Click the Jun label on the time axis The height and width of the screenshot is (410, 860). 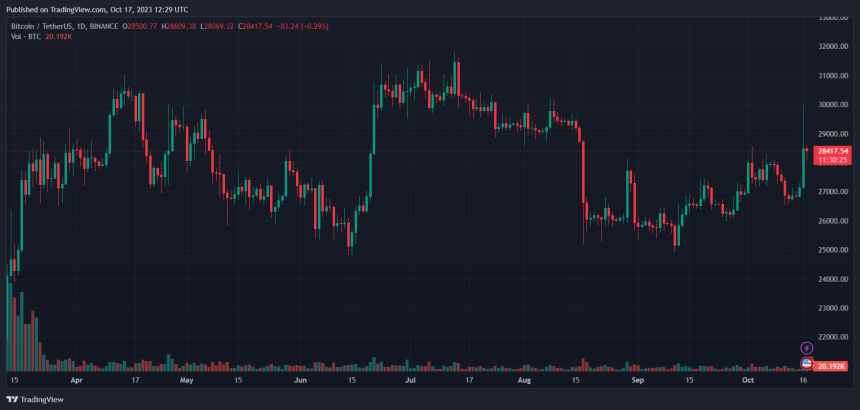coord(300,381)
